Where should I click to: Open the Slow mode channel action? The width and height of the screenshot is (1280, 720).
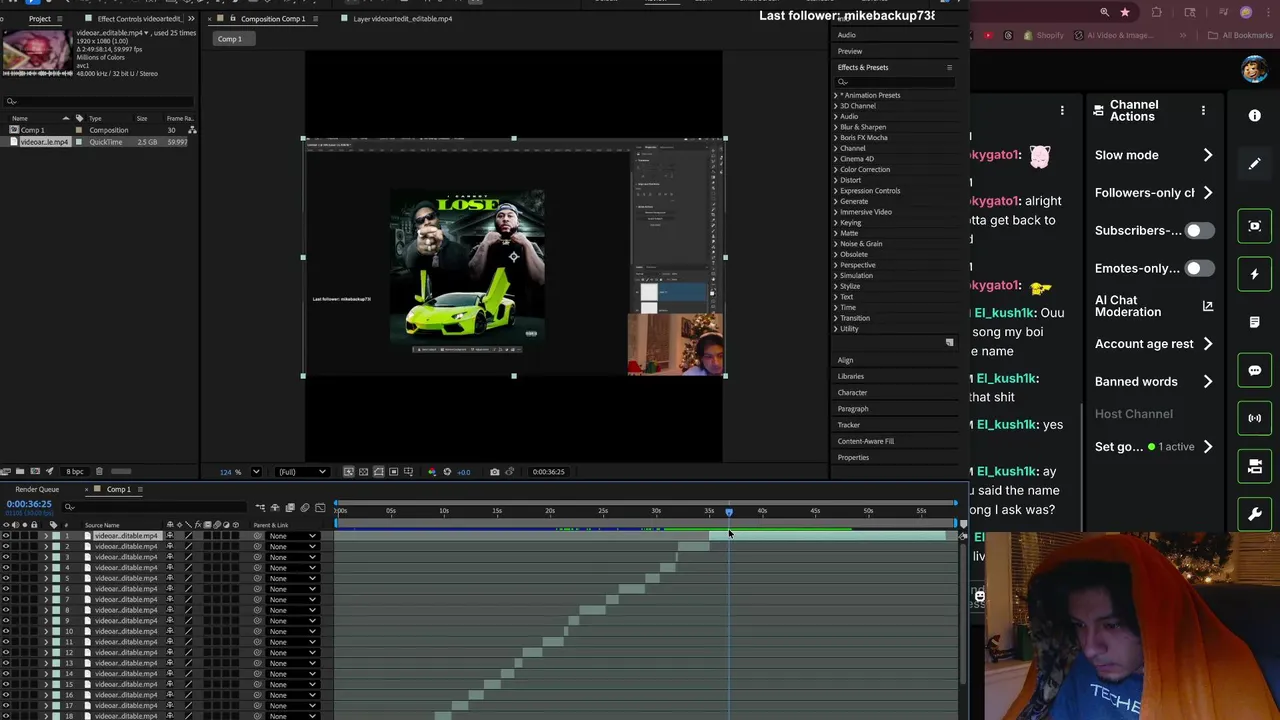pos(1153,155)
